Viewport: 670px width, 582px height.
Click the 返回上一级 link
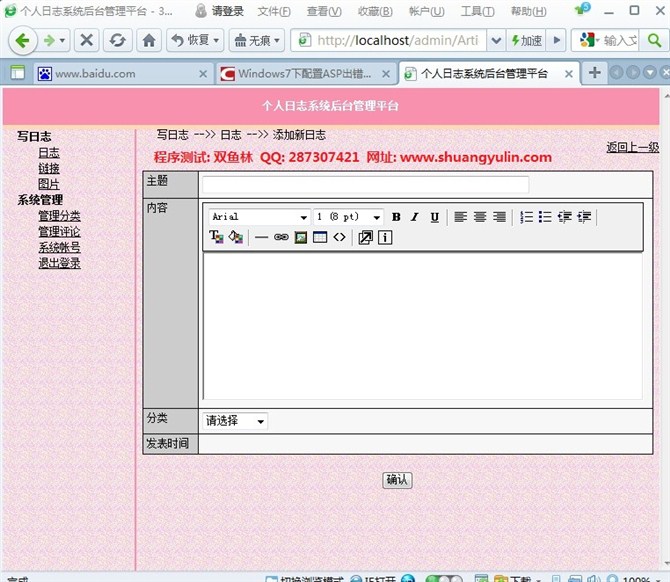(x=632, y=147)
